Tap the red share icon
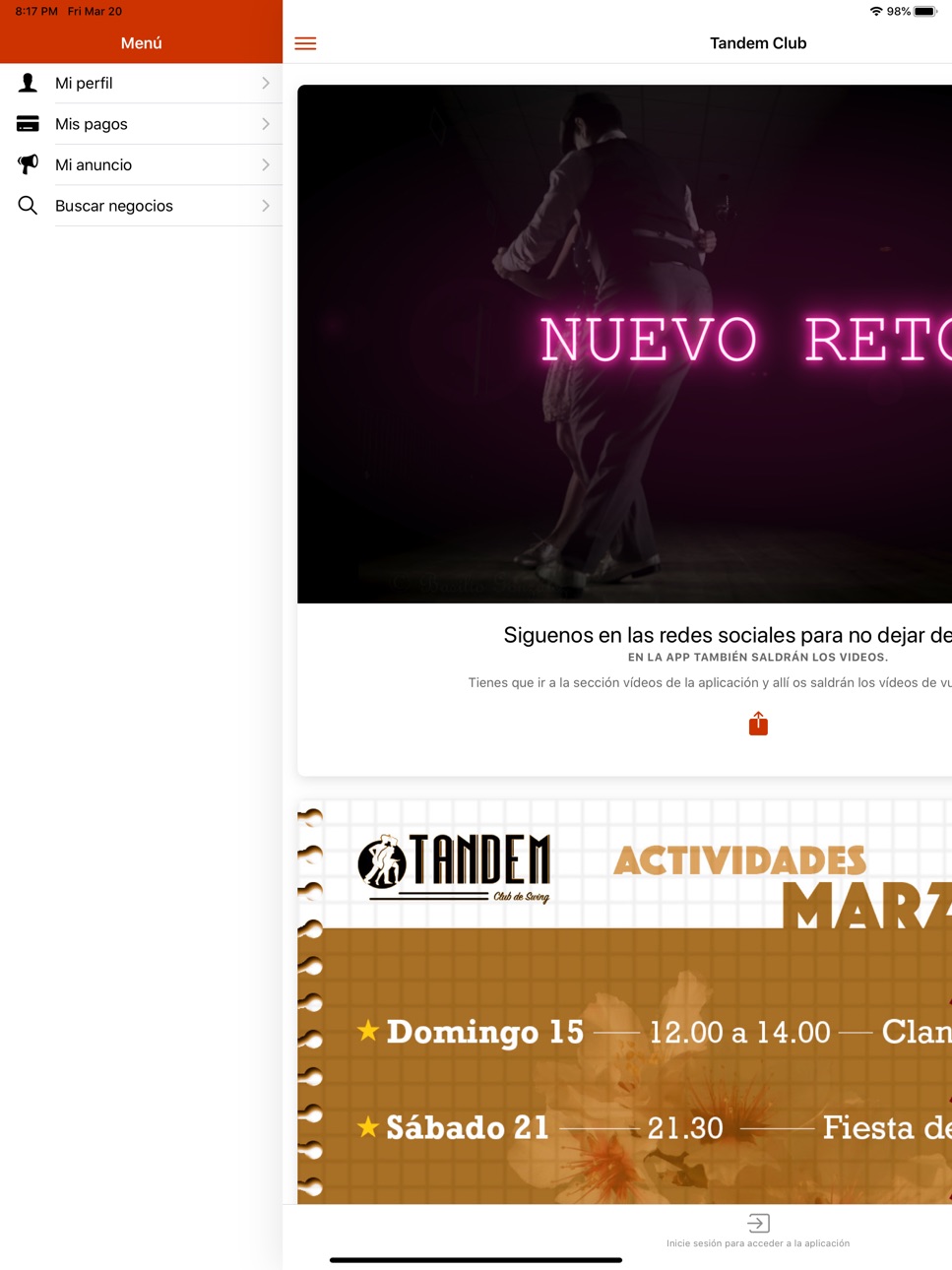The image size is (952, 1270). click(x=758, y=724)
